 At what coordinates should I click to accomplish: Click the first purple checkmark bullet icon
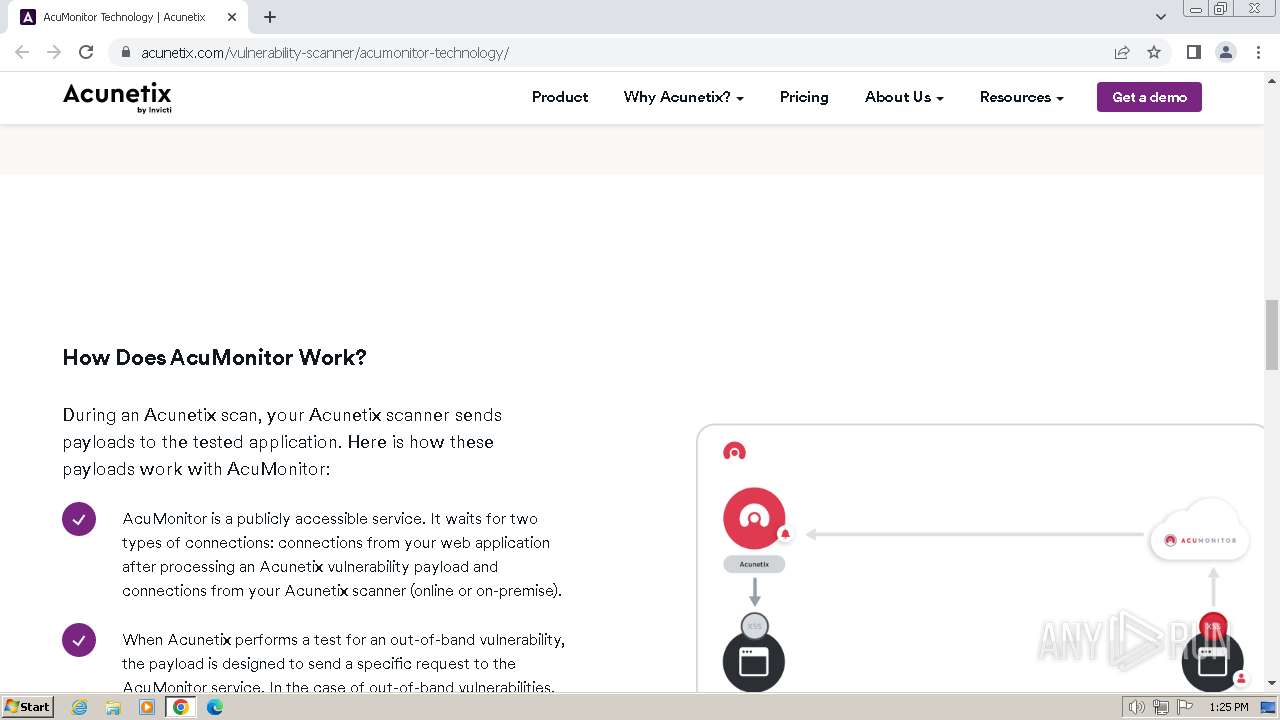[79, 519]
